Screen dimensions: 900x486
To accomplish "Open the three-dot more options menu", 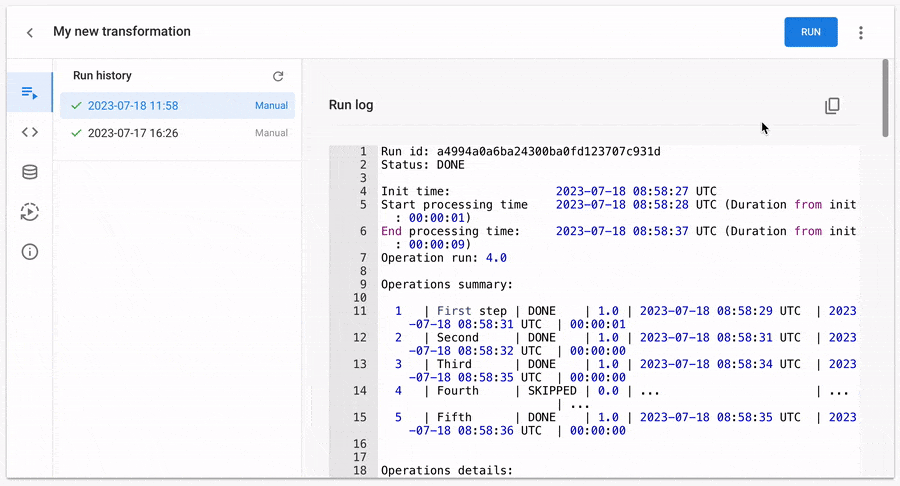I will (x=860, y=33).
